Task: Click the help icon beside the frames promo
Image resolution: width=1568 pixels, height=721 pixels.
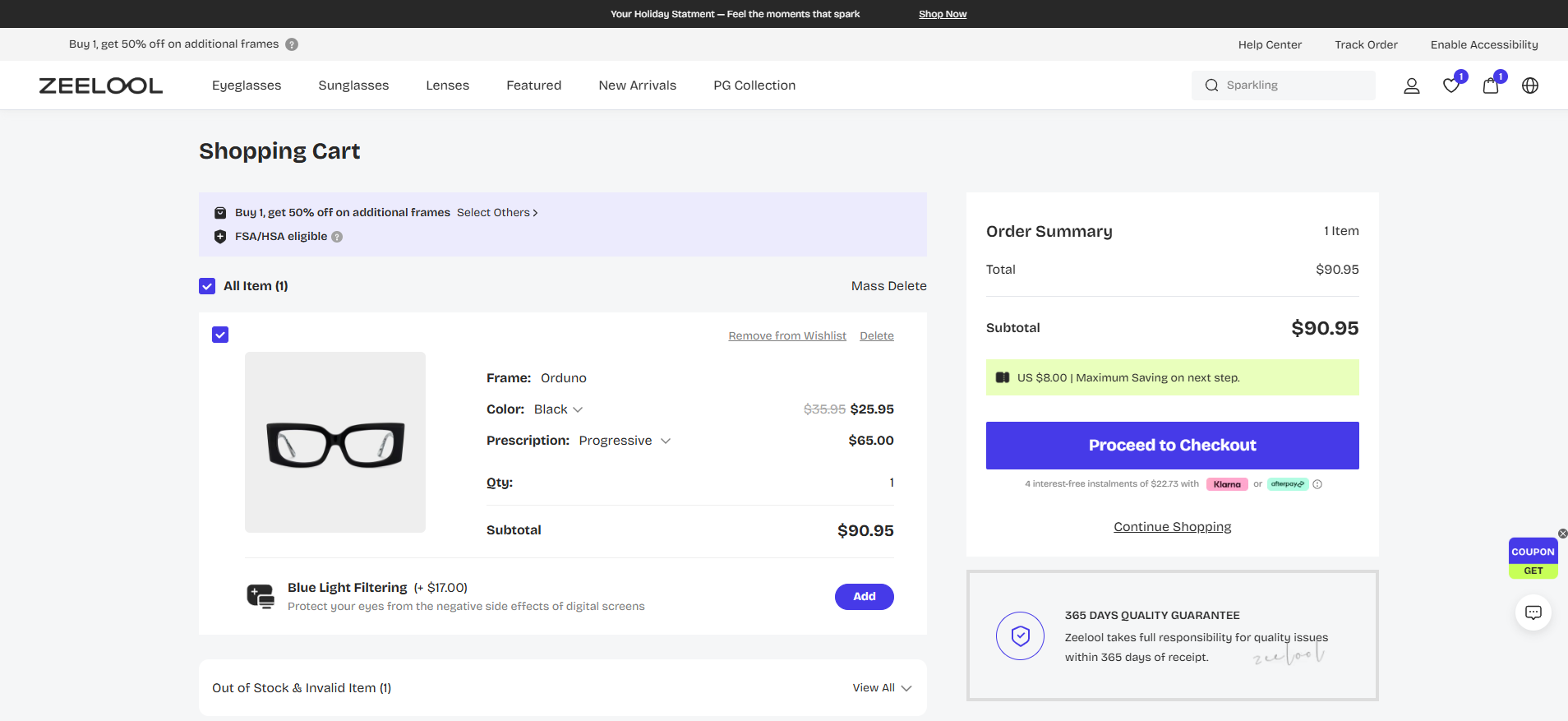Action: 292,44
